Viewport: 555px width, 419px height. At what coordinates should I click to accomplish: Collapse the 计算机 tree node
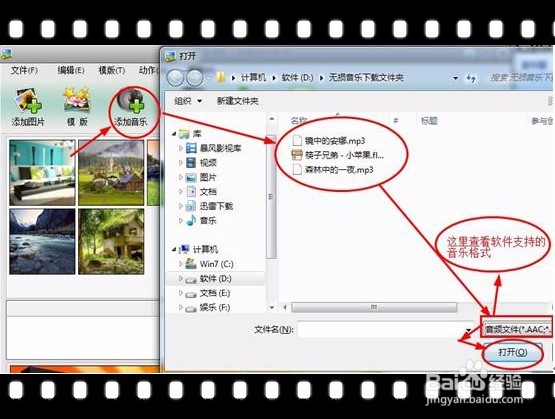pos(174,249)
